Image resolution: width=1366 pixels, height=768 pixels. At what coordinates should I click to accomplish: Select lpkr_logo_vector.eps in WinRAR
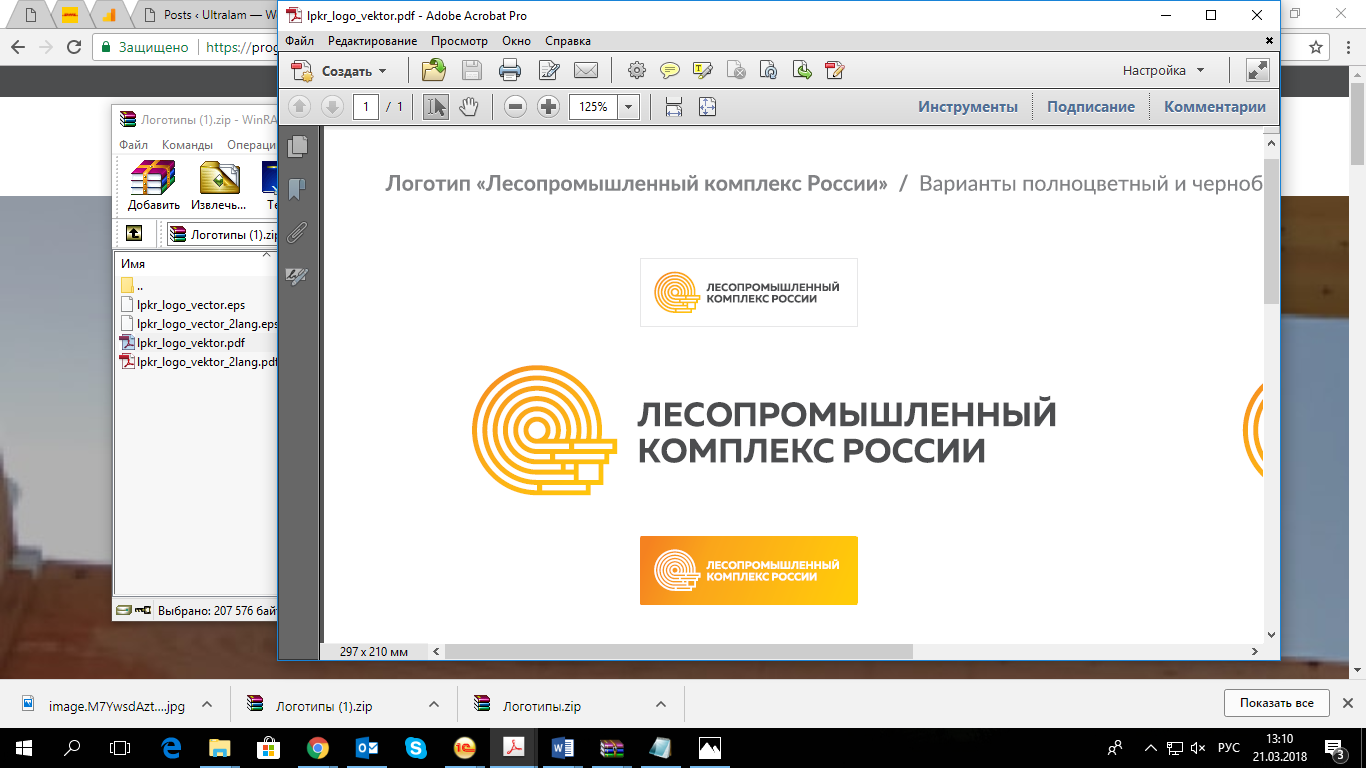click(x=191, y=305)
